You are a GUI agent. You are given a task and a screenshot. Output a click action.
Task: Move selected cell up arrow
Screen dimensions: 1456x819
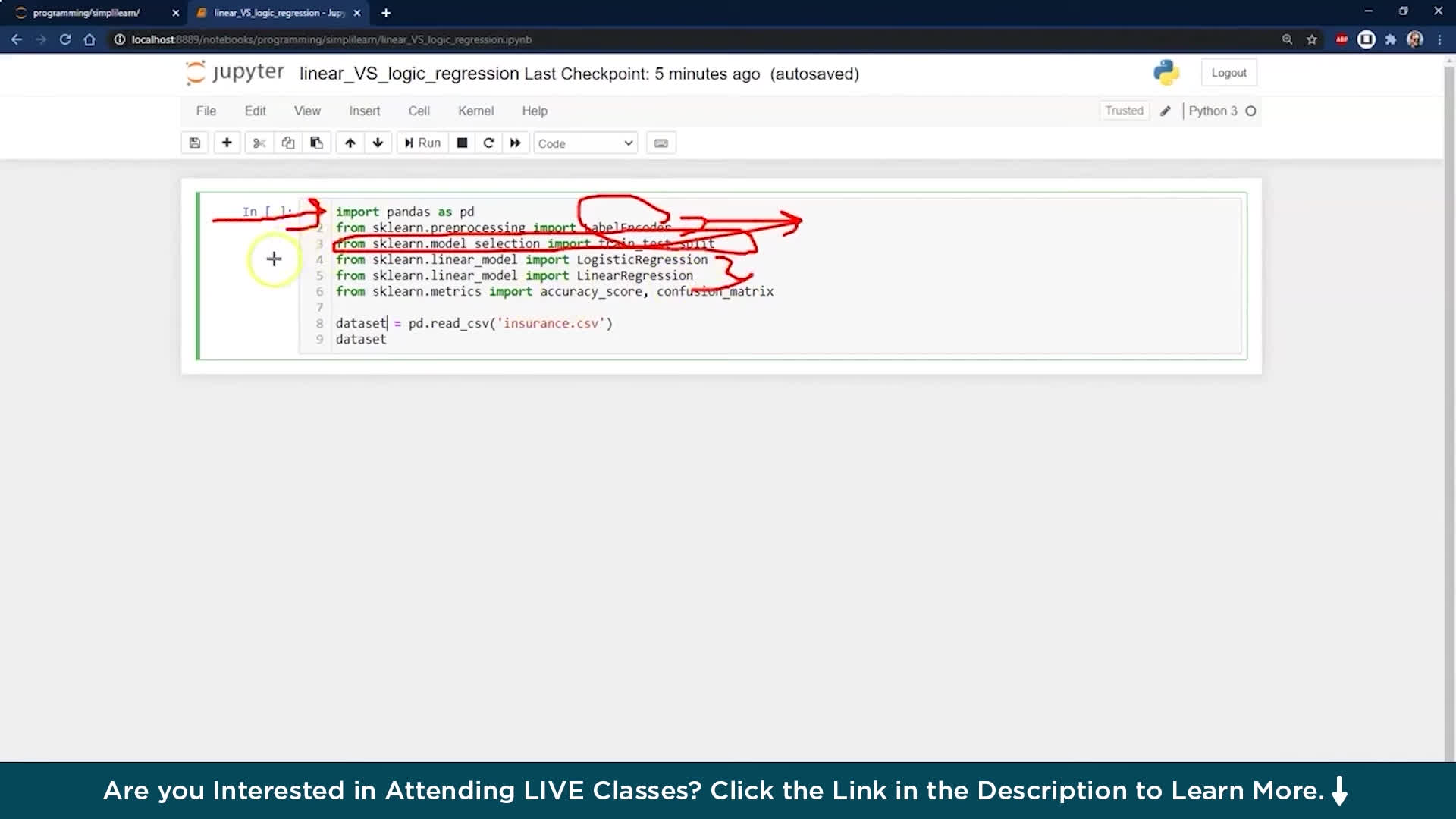[350, 143]
